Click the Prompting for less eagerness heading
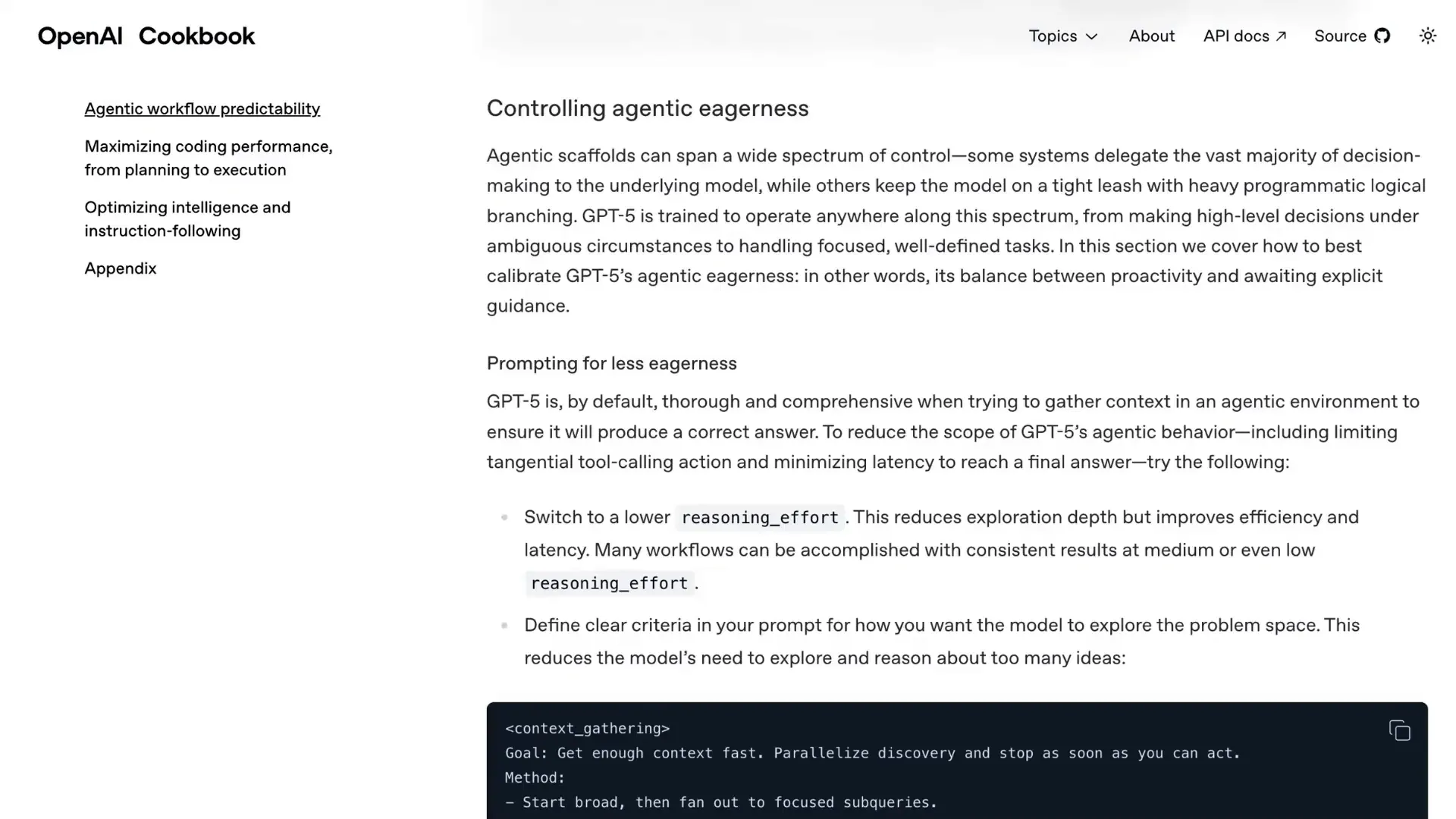 click(x=611, y=363)
